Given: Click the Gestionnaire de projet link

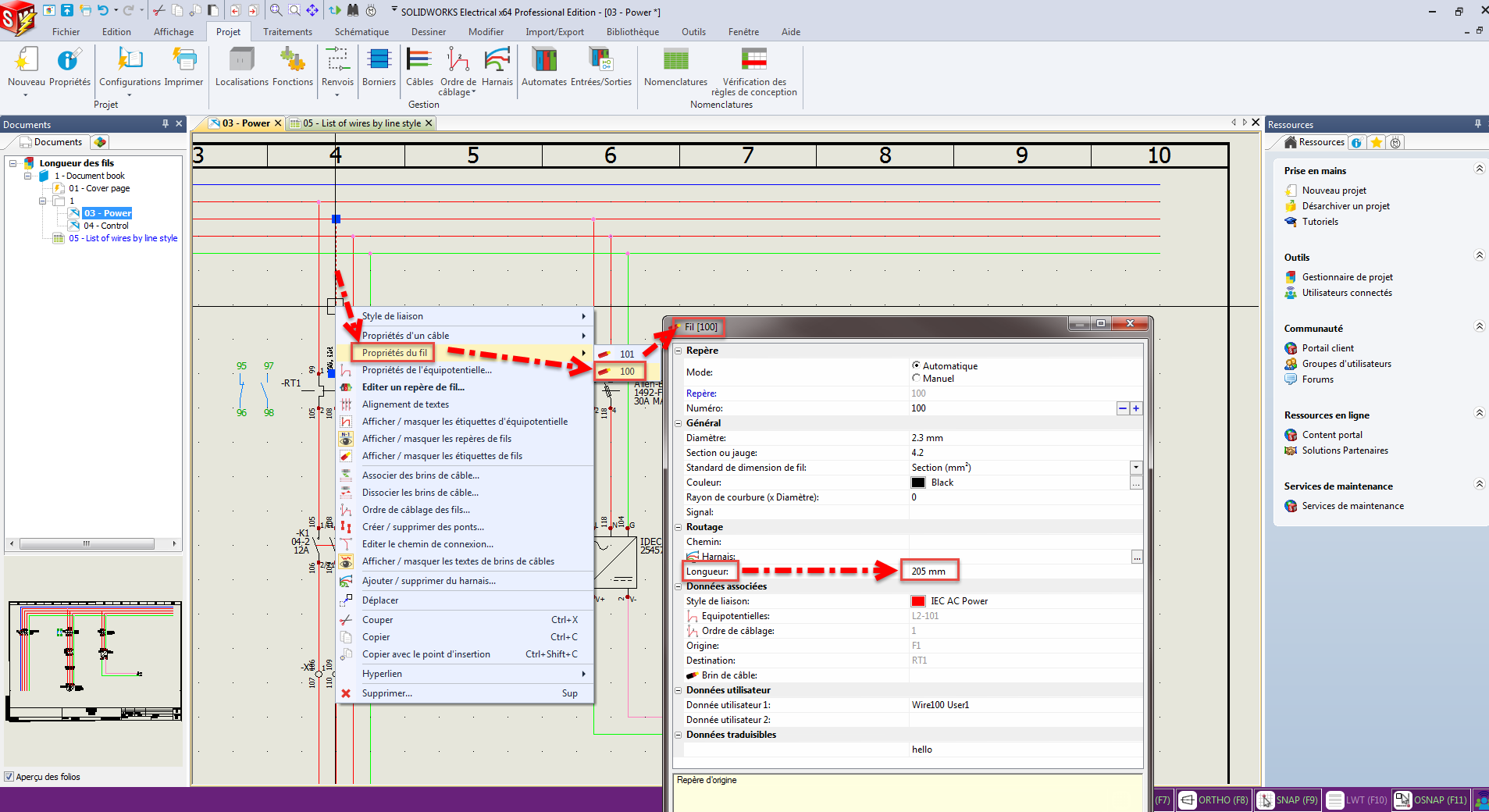Looking at the screenshot, I should click(1347, 277).
